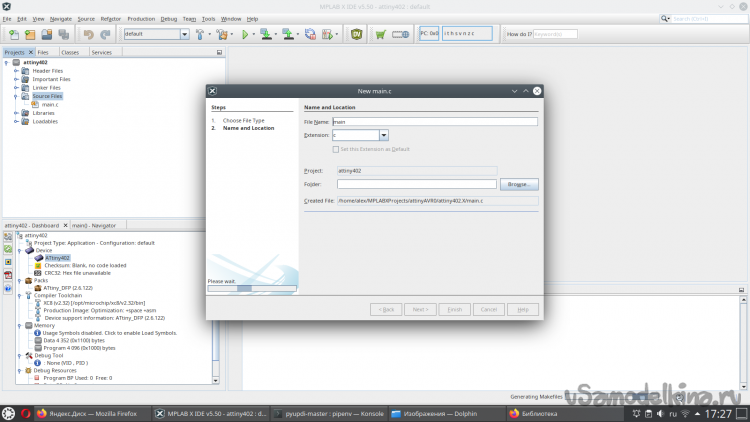The height and width of the screenshot is (422, 750).
Task: Expand the Header Files tree node
Action: 17,71
